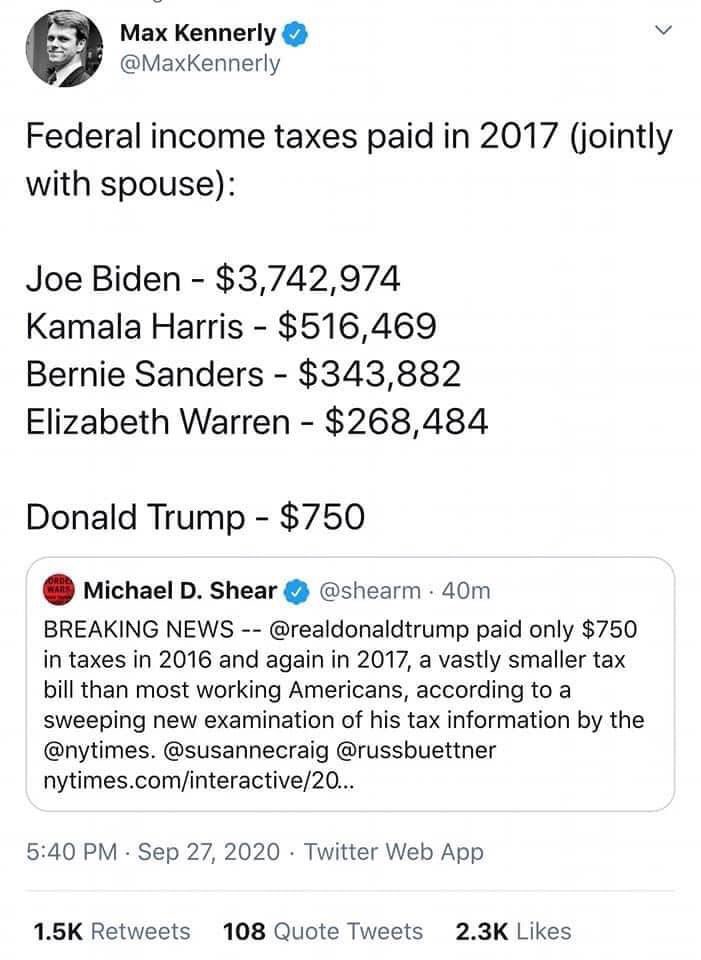Click Michael D. Shear's verified checkmark
The image size is (701, 960).
pyautogui.click(x=297, y=591)
